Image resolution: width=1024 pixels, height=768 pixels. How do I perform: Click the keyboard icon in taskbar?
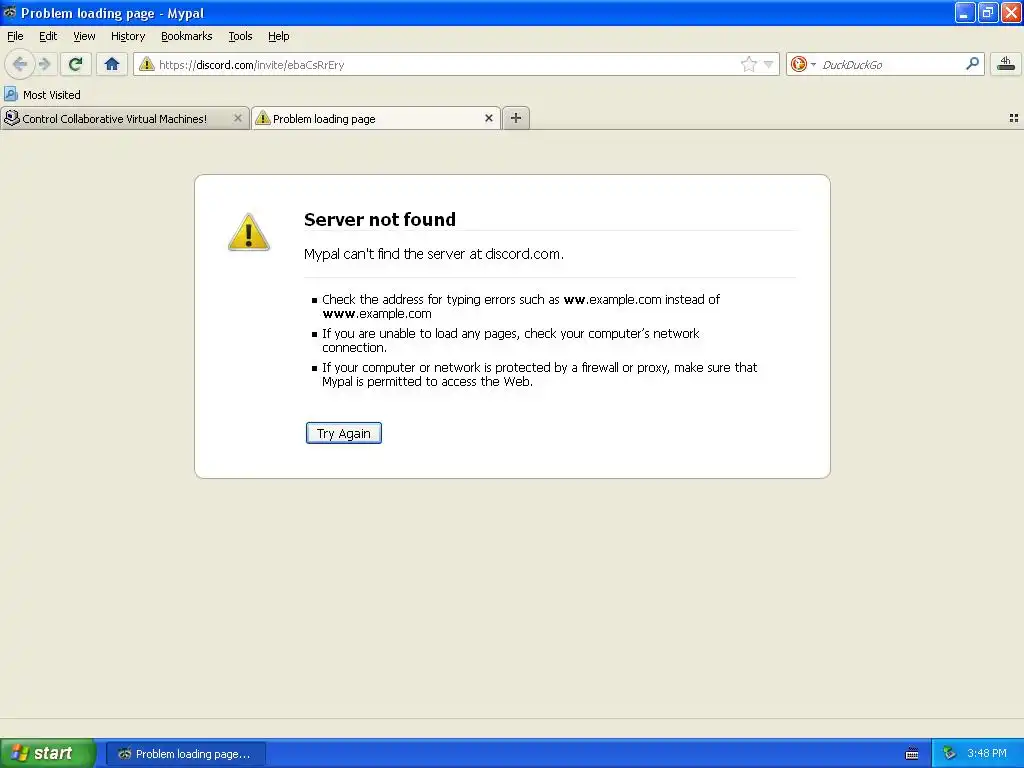912,754
